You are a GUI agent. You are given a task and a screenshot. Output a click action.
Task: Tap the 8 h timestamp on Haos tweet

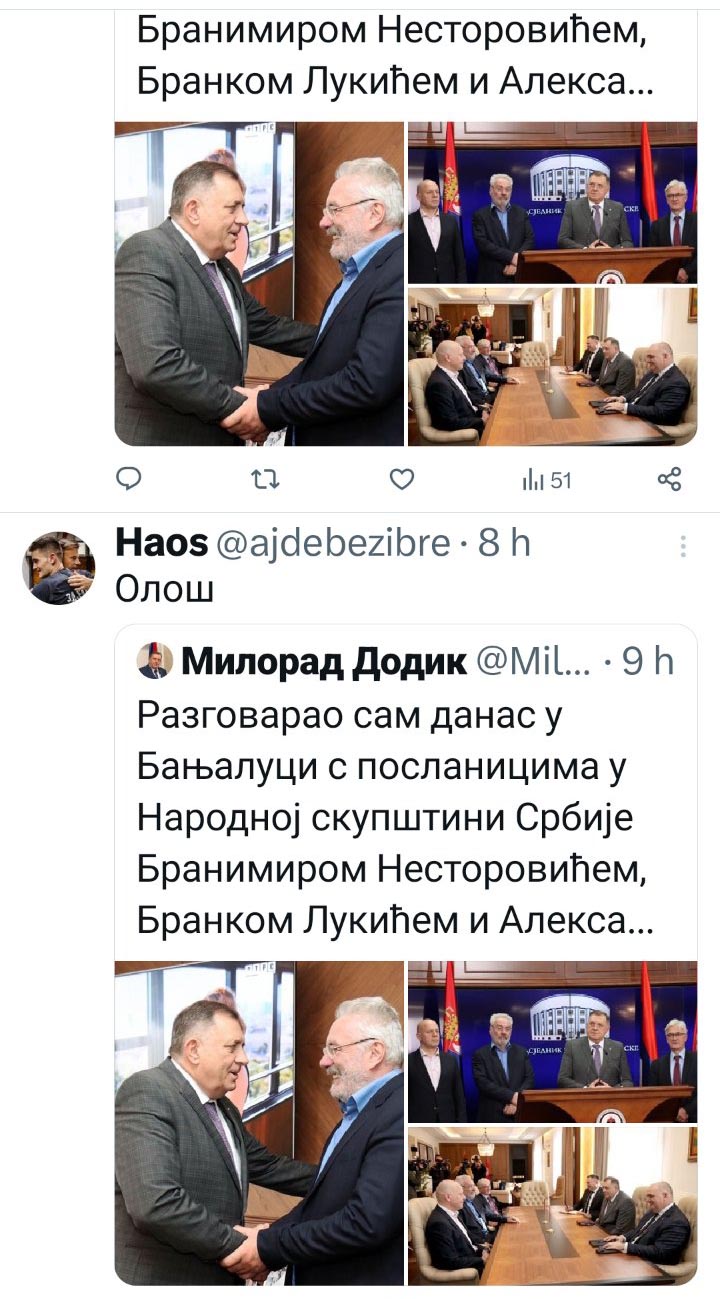[x=504, y=544]
